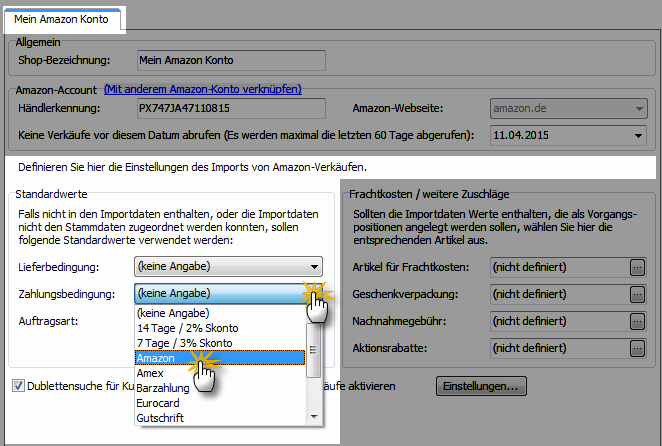
Task: Pick Amazon from the payment list
Action: (x=220, y=358)
